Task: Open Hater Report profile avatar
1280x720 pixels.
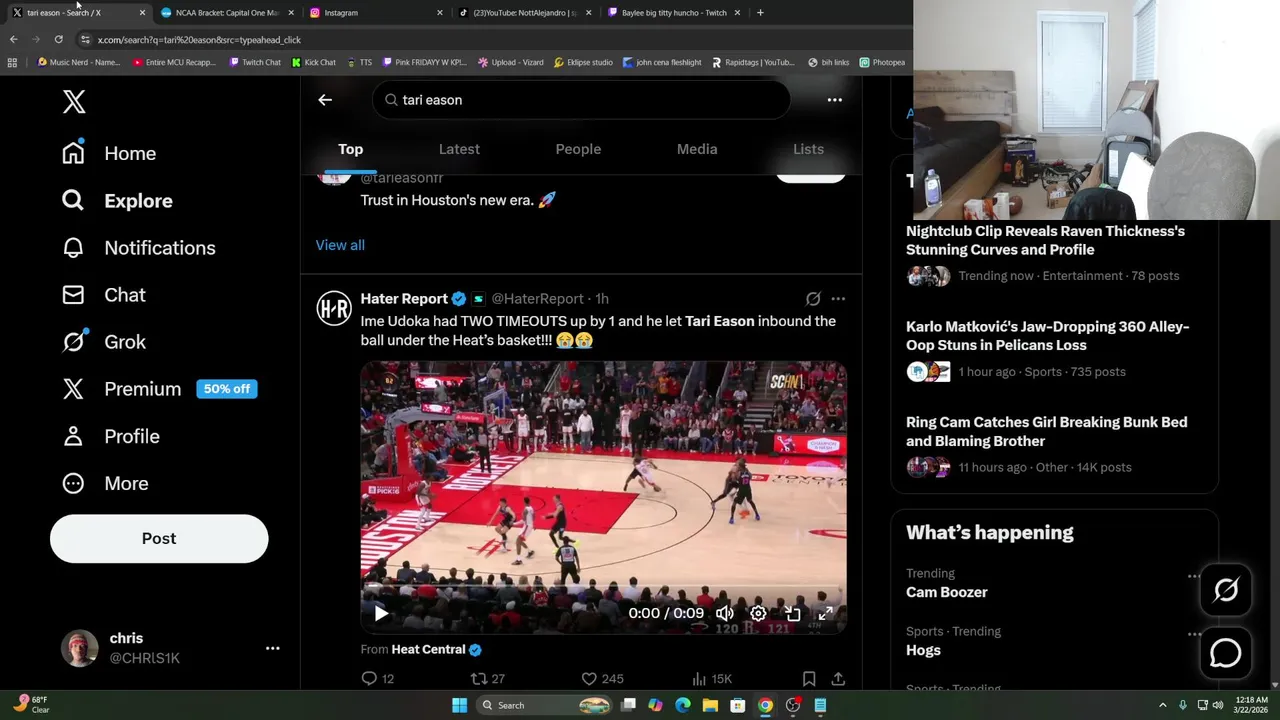Action: 334,308
